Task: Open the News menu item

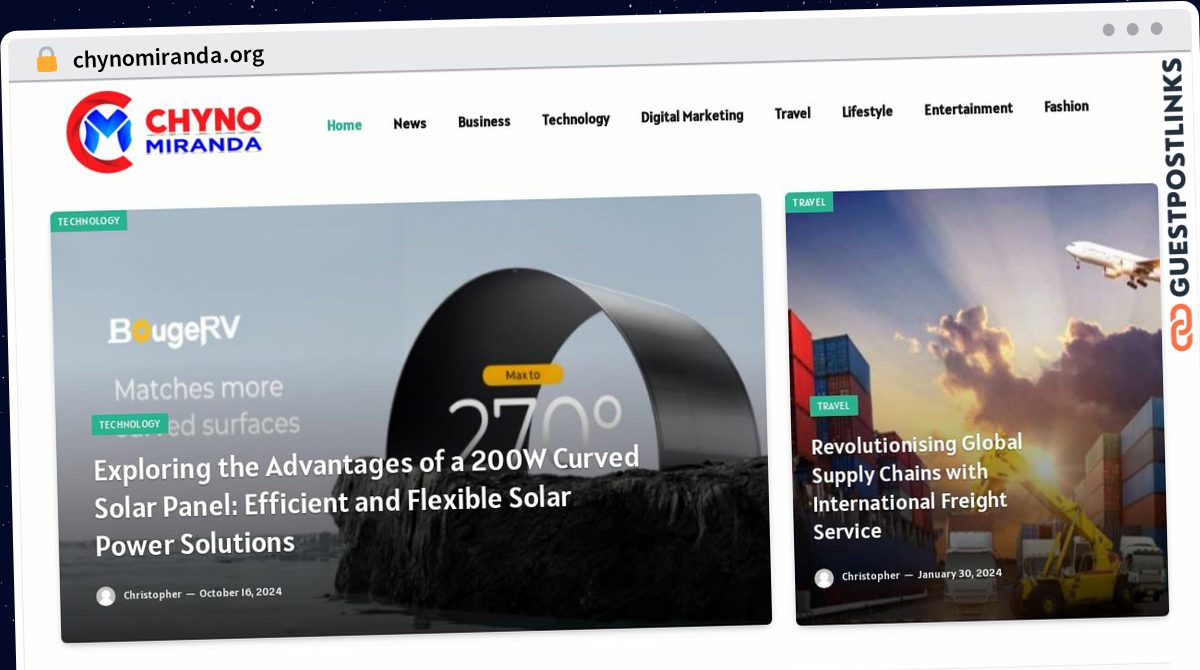Action: coord(410,123)
